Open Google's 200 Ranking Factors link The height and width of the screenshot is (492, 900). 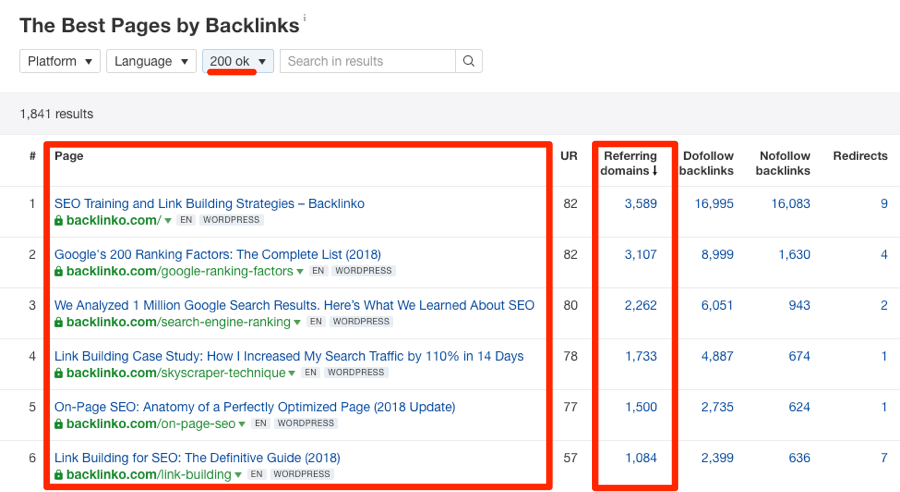click(218, 254)
